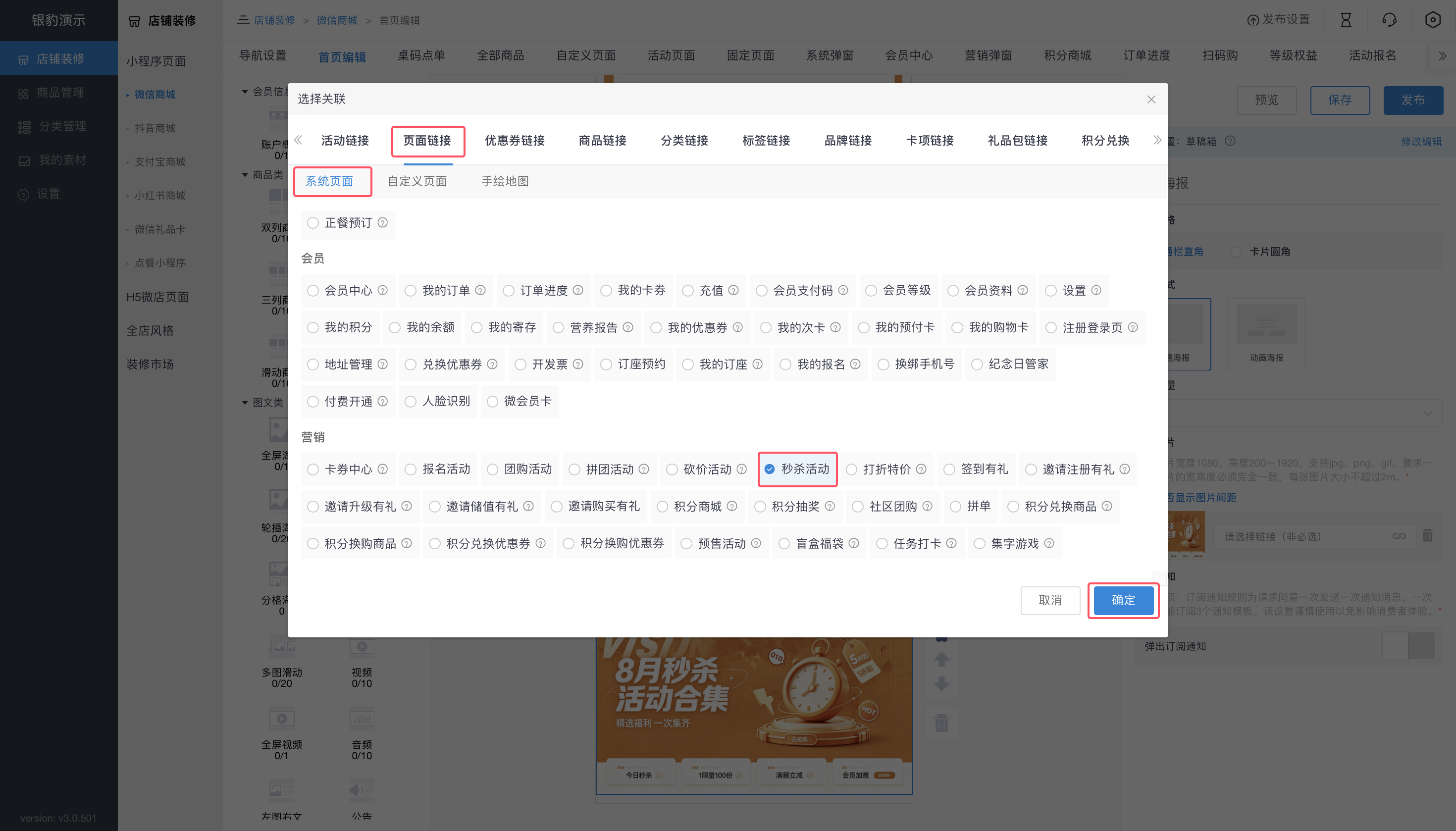
Task: Select the 正餐预订 radio option
Action: pyautogui.click(x=313, y=222)
